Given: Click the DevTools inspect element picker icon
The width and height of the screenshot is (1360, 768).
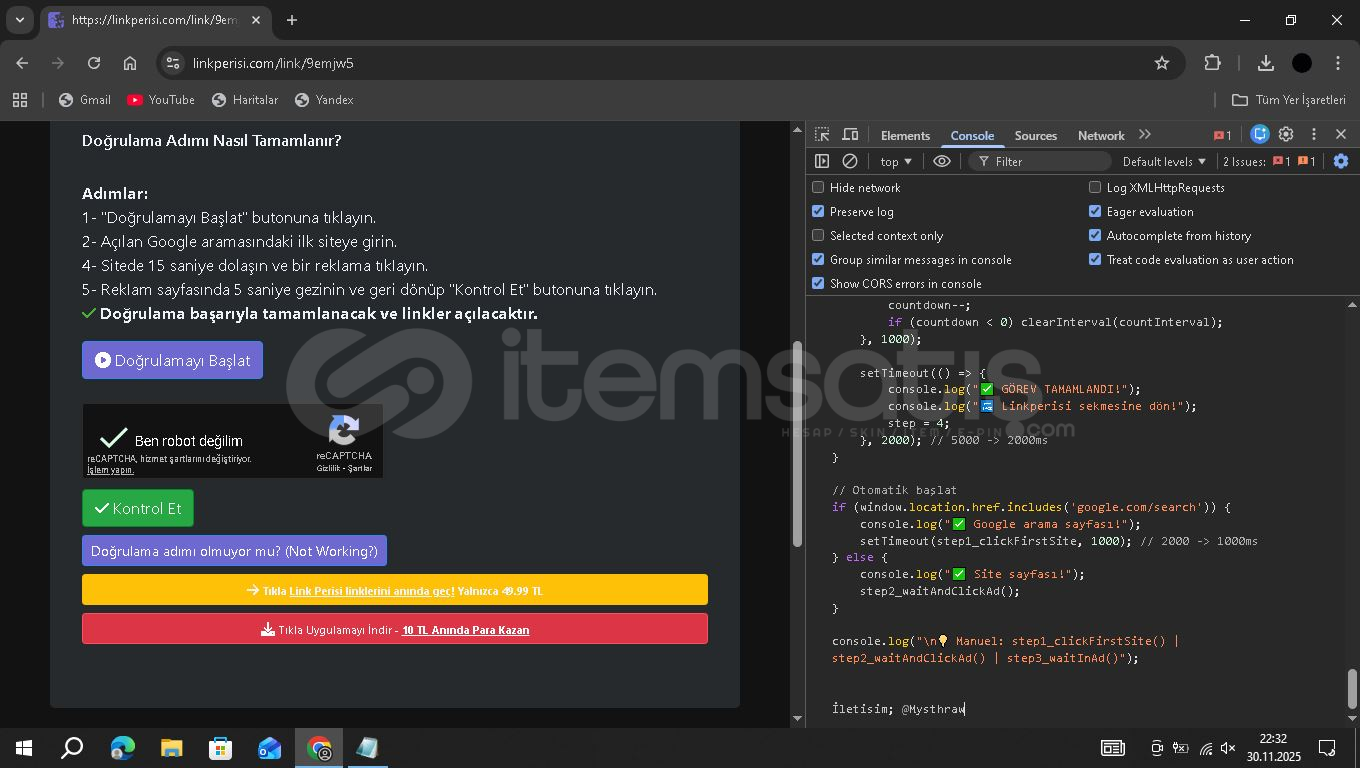Looking at the screenshot, I should click(822, 135).
